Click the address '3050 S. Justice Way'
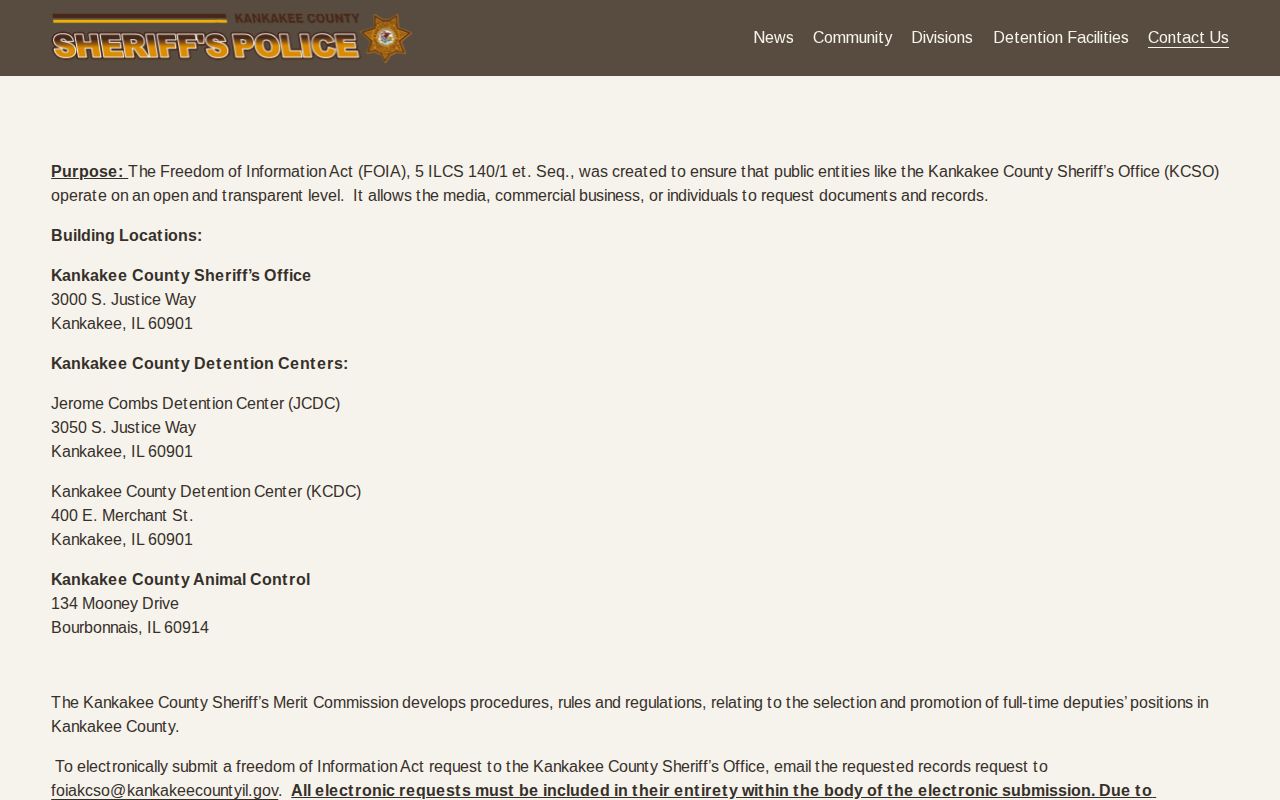This screenshot has width=1280, height=800. [124, 427]
